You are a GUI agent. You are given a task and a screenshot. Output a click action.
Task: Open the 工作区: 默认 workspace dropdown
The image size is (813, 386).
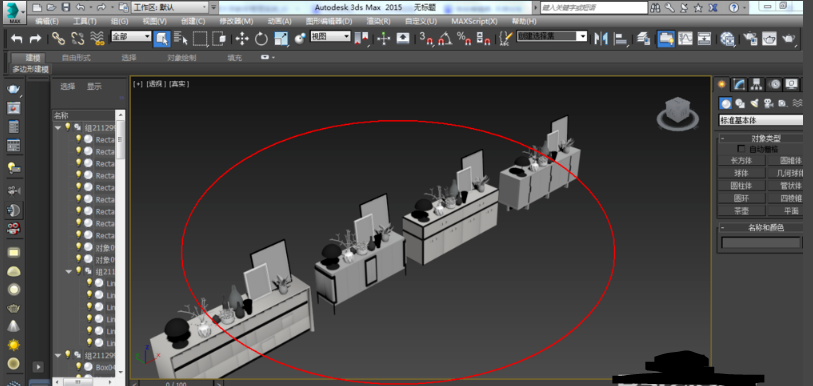[x=170, y=7]
